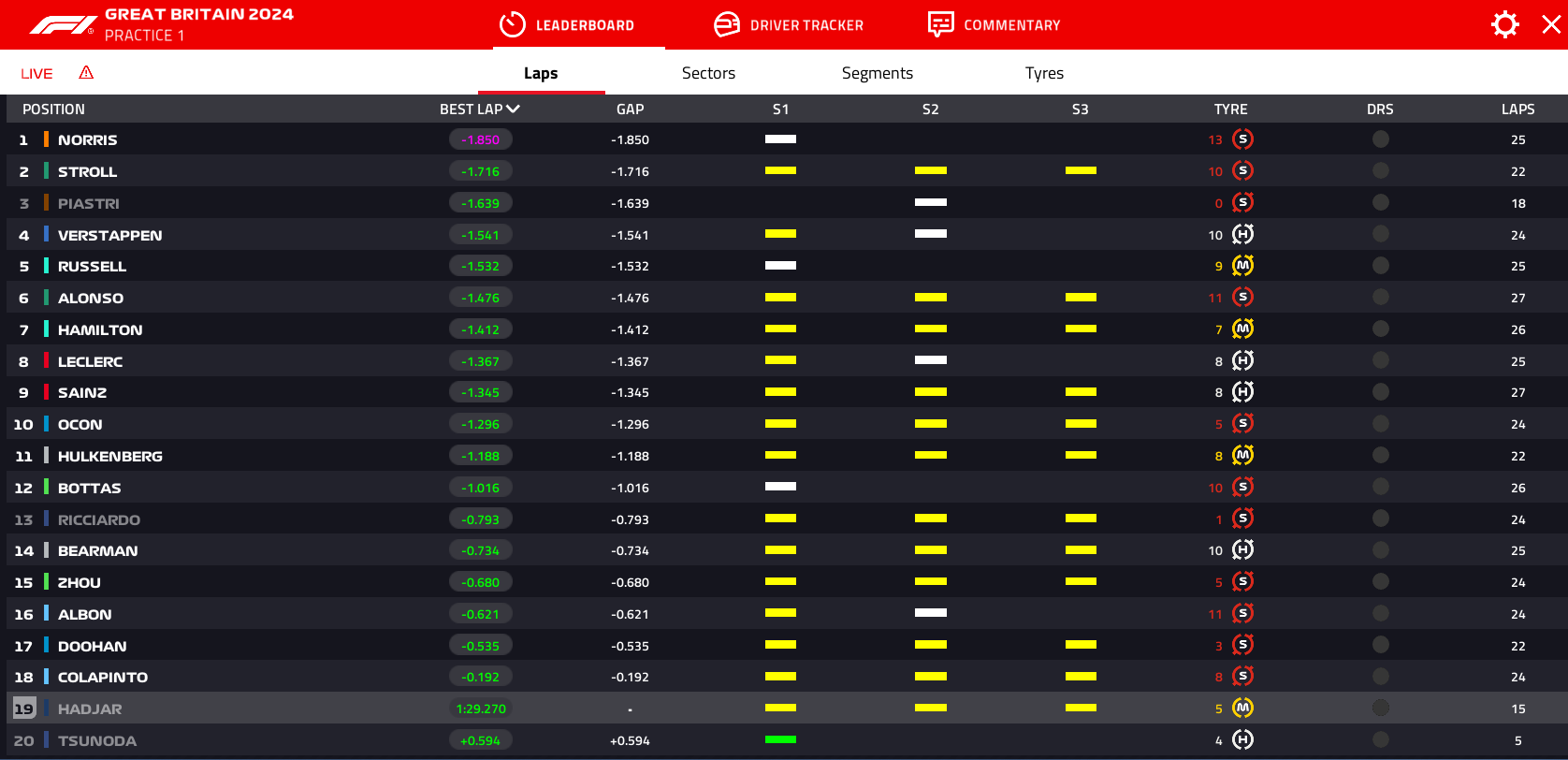
Task: Click Norris's DRS indicator dot
Action: [1380, 139]
